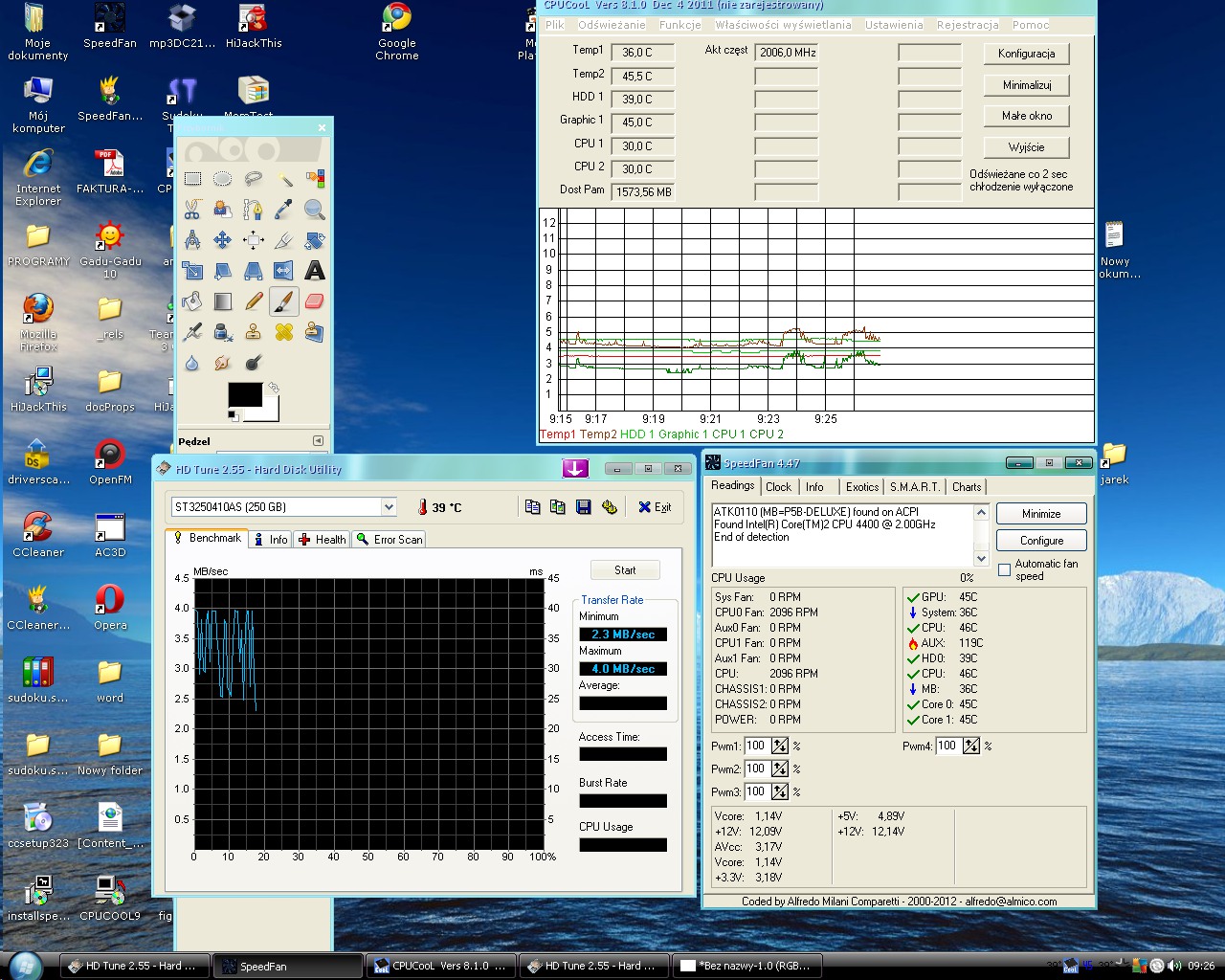The image size is (1225, 980).
Task: Open GIMP tool options panel menu arrow
Action: pyautogui.click(x=318, y=441)
